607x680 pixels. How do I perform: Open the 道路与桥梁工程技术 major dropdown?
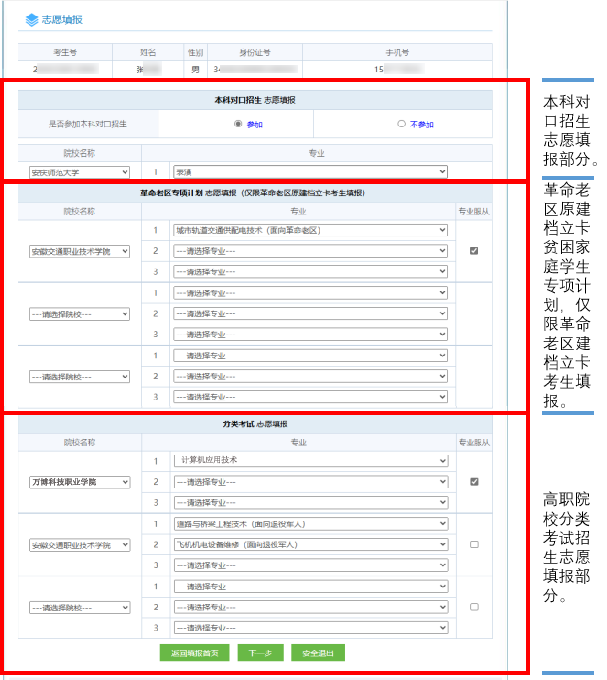tap(310, 524)
